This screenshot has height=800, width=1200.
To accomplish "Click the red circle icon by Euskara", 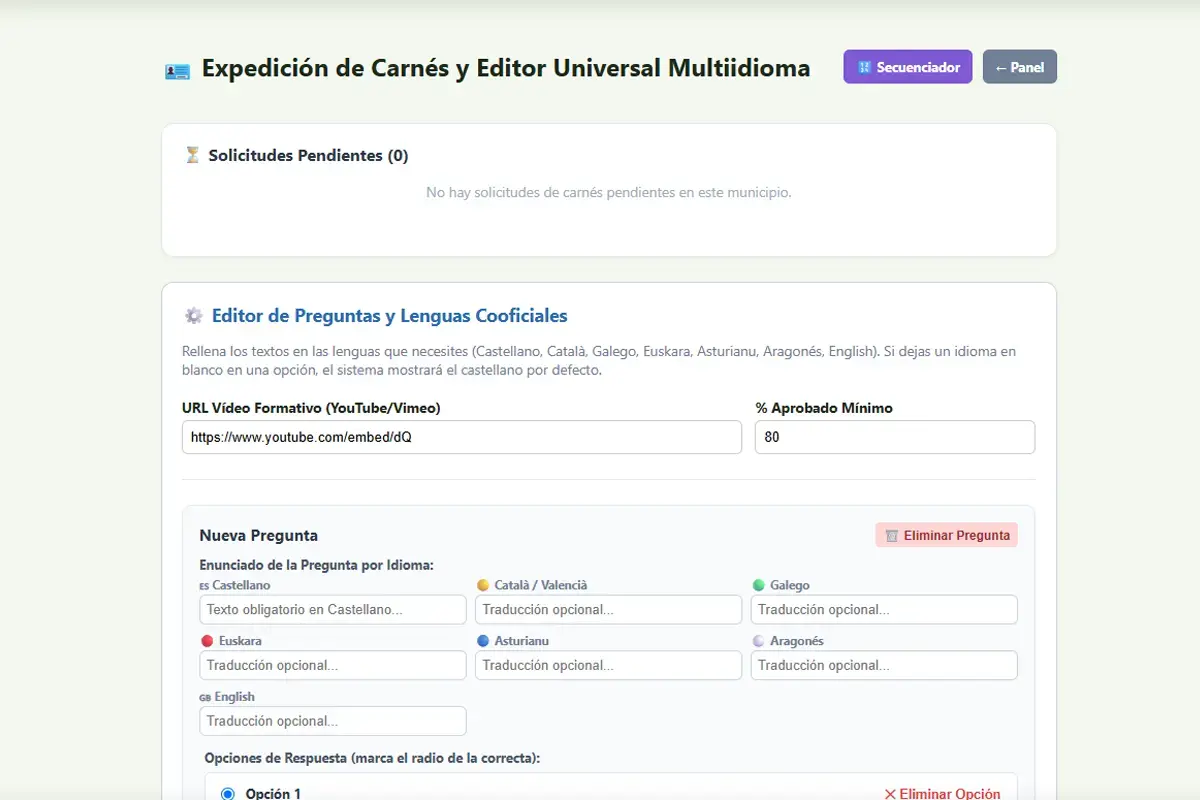I will tap(207, 641).
